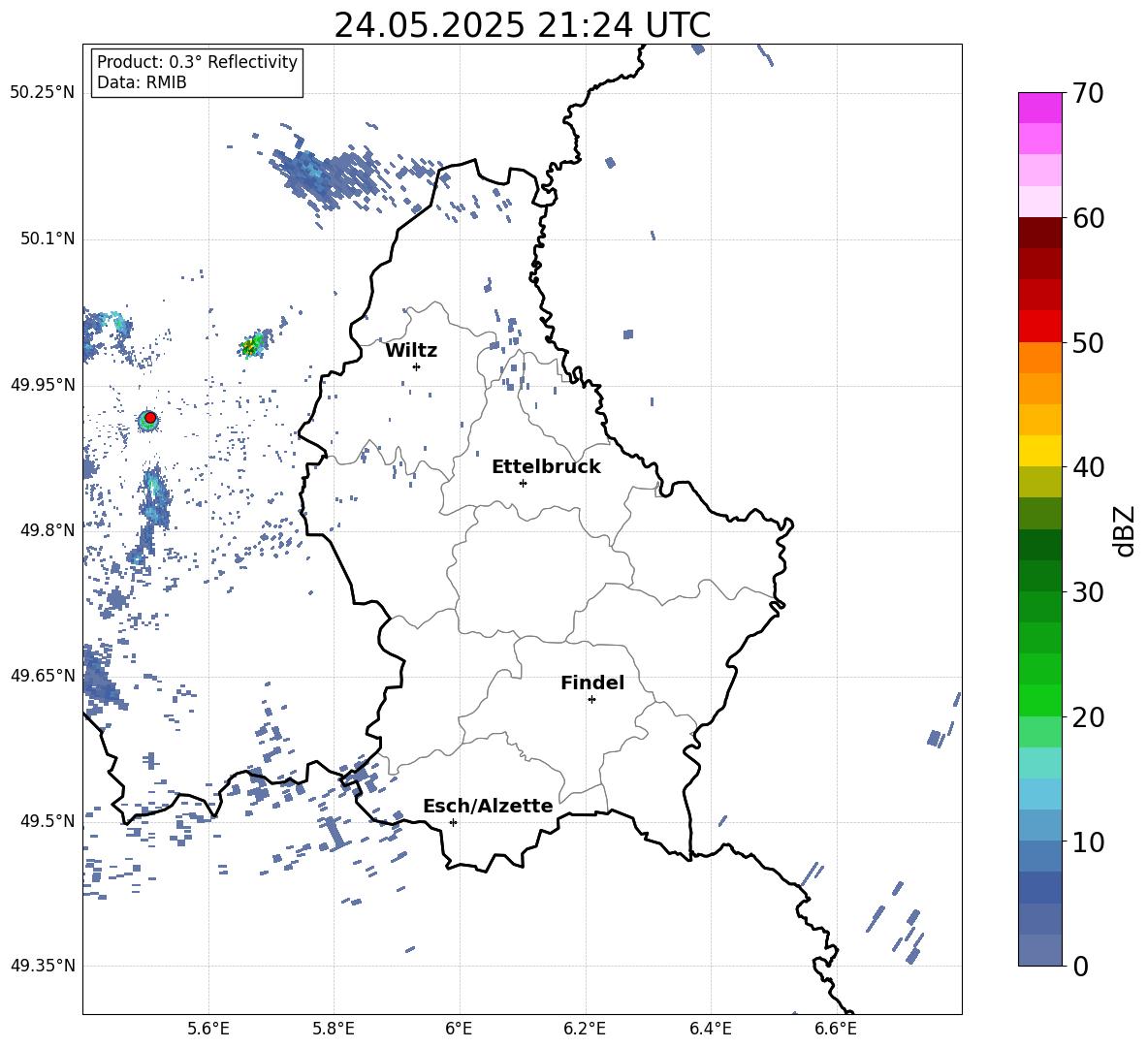This screenshot has height=1048, width=1148.
Task: Click the colorbar tick label 10
Action: point(1088,842)
